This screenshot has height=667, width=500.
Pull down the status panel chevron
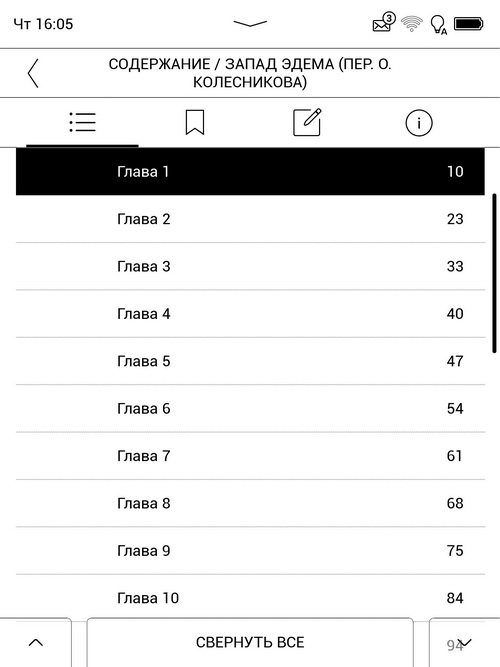click(x=250, y=24)
